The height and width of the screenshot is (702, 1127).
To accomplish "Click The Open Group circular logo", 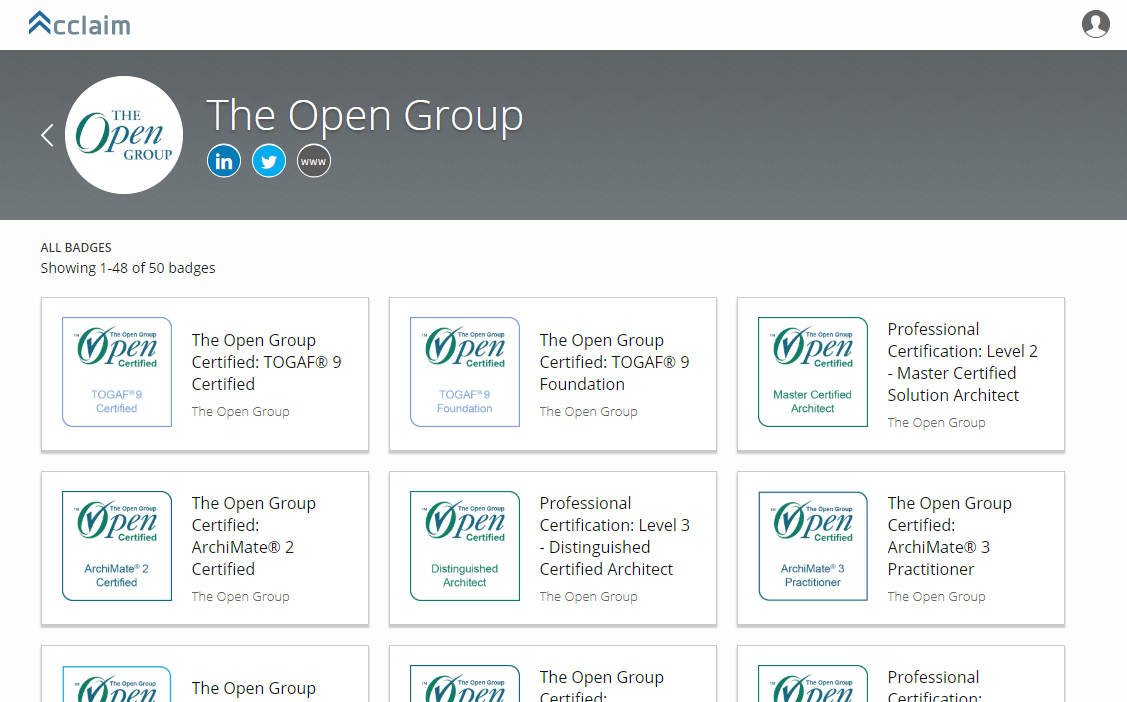I will (x=124, y=134).
